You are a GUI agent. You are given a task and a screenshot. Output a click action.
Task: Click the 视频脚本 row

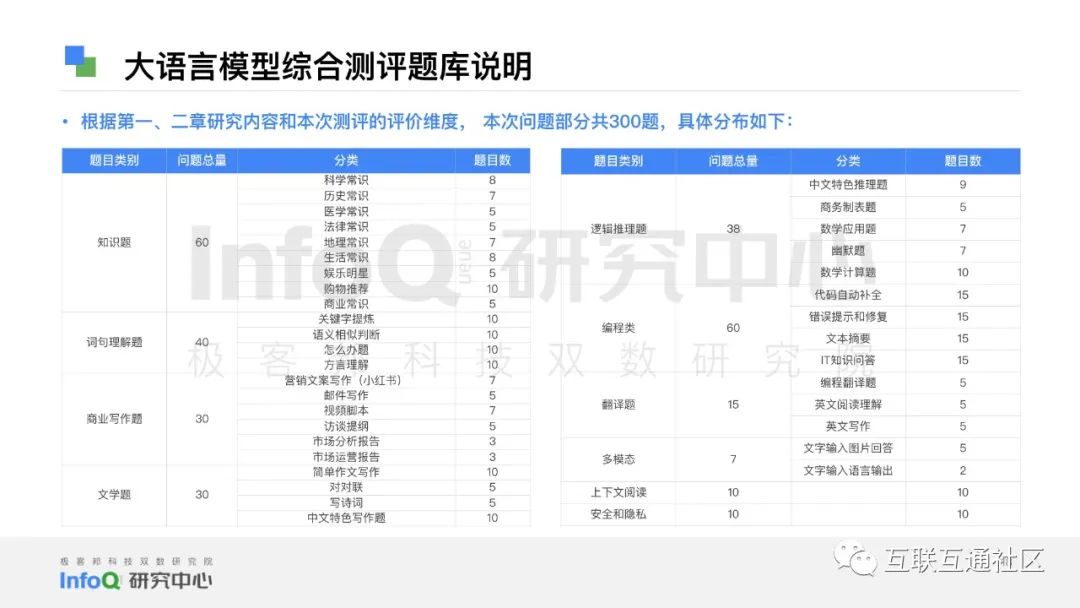pyautogui.click(x=384, y=410)
